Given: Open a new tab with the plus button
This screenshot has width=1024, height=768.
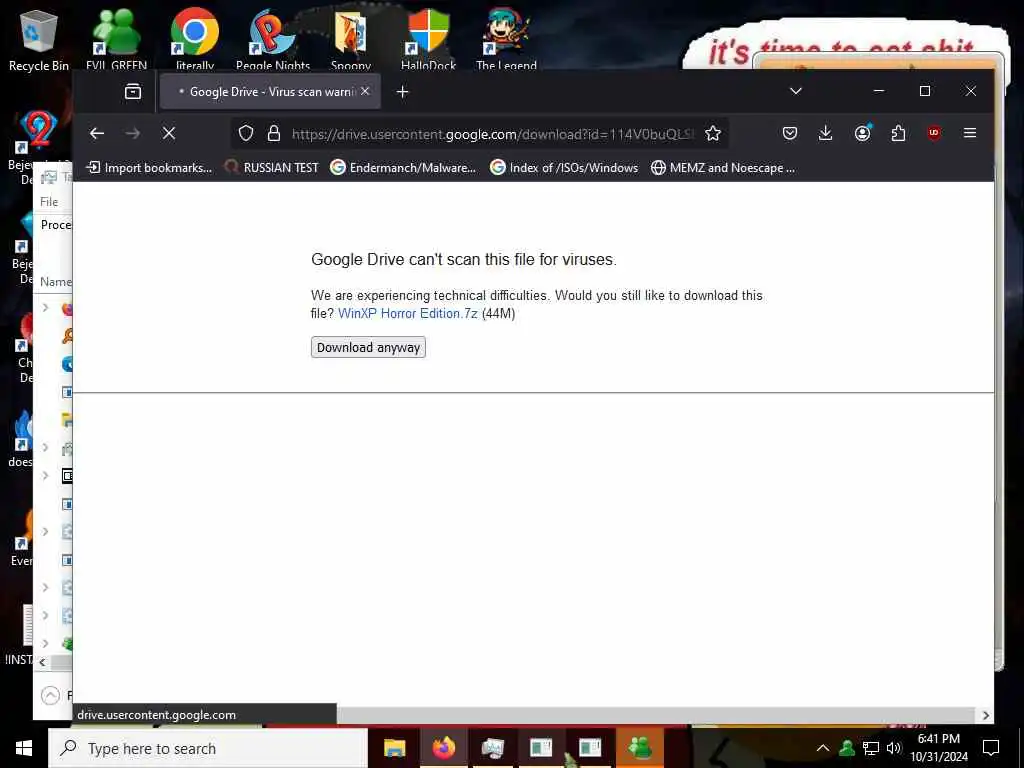Looking at the screenshot, I should tap(402, 92).
